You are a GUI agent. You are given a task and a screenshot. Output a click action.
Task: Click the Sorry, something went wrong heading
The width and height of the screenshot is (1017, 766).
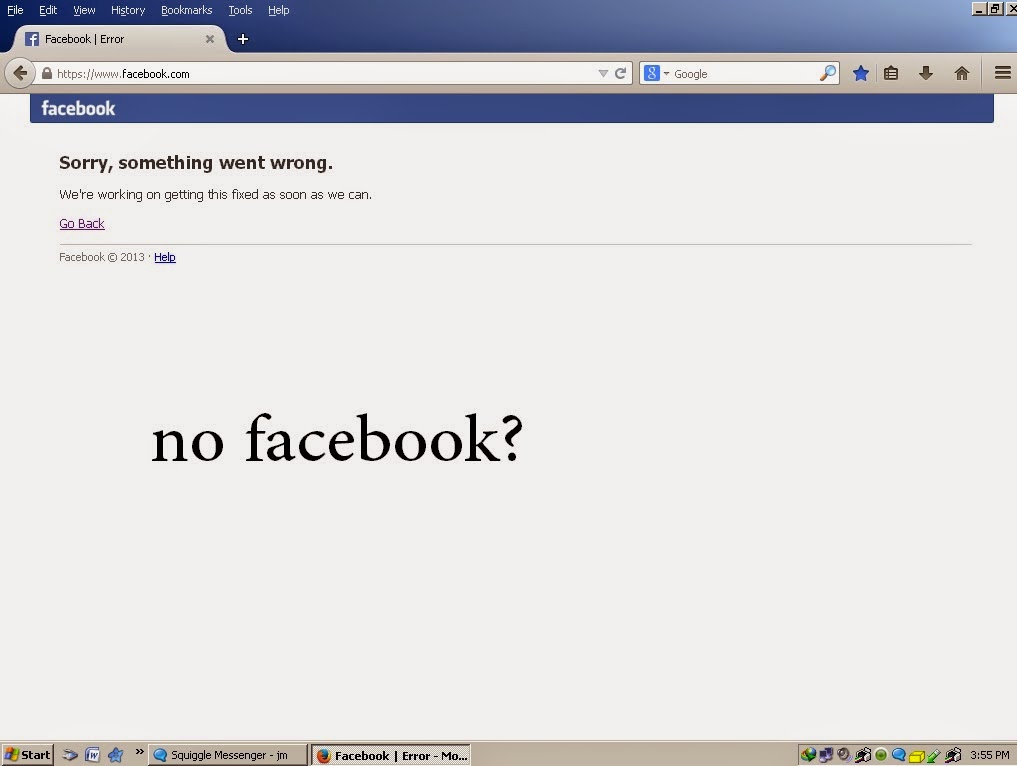tap(196, 163)
